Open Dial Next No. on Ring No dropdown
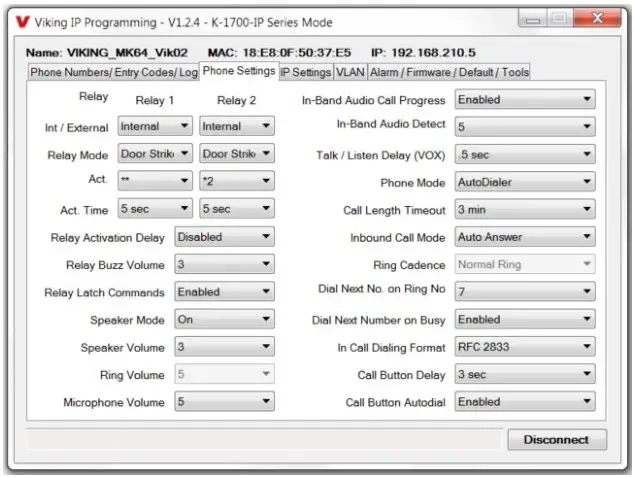The height and width of the screenshot is (477, 634). click(x=525, y=291)
